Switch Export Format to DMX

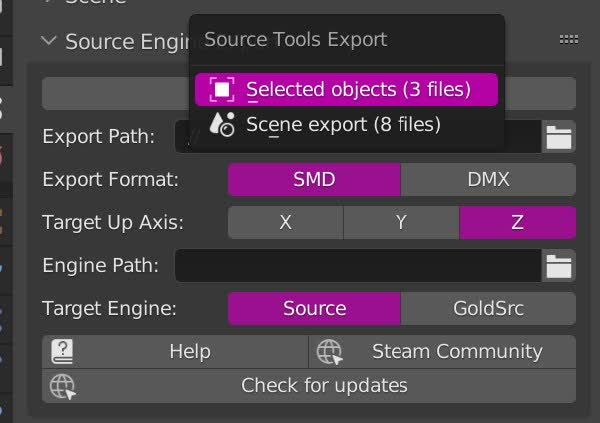click(488, 180)
